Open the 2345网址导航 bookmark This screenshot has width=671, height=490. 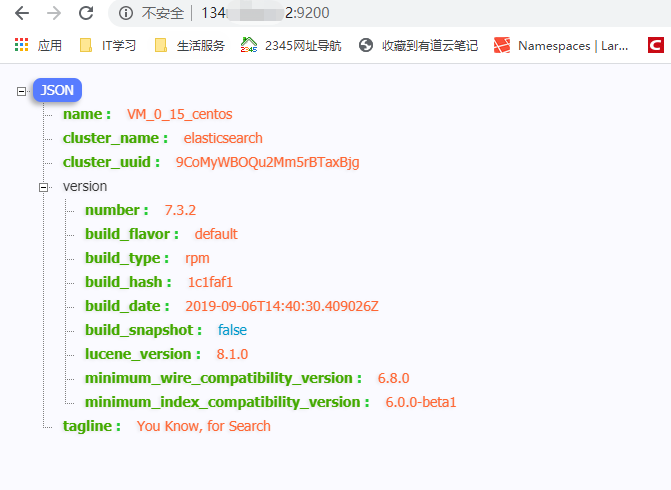tap(291, 45)
